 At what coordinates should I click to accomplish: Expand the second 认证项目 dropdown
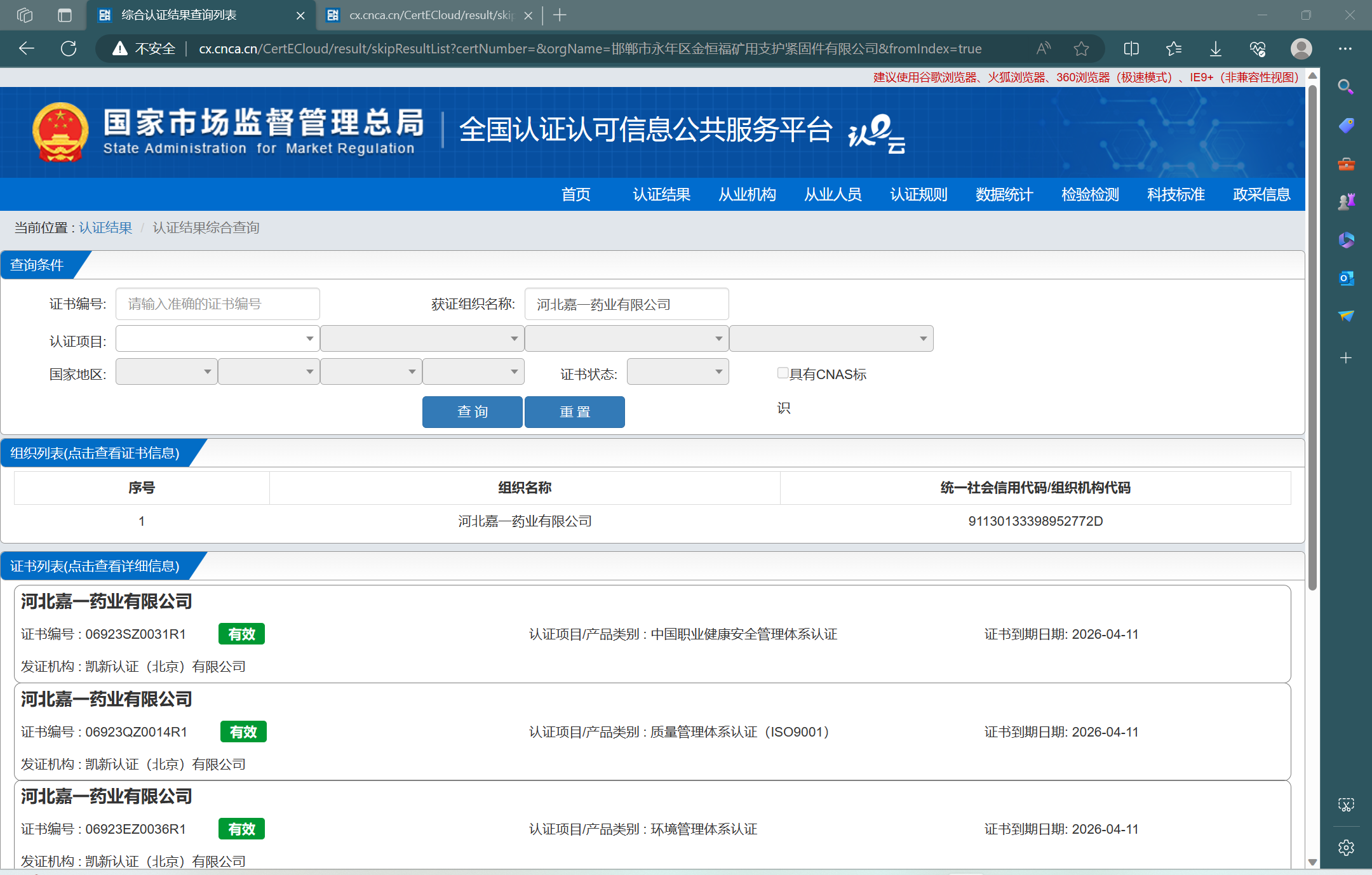[422, 338]
